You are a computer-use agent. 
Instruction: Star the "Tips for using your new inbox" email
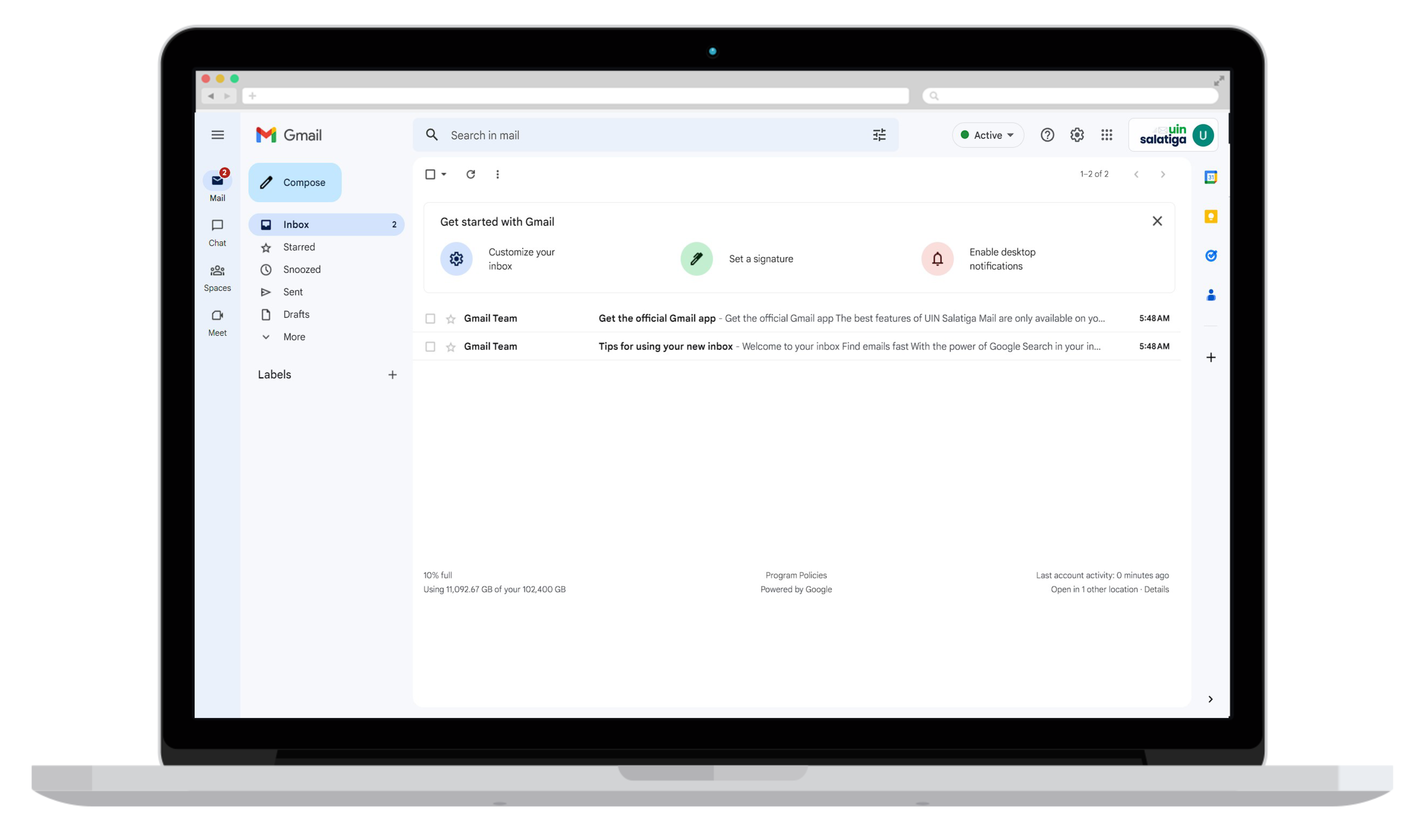click(451, 346)
